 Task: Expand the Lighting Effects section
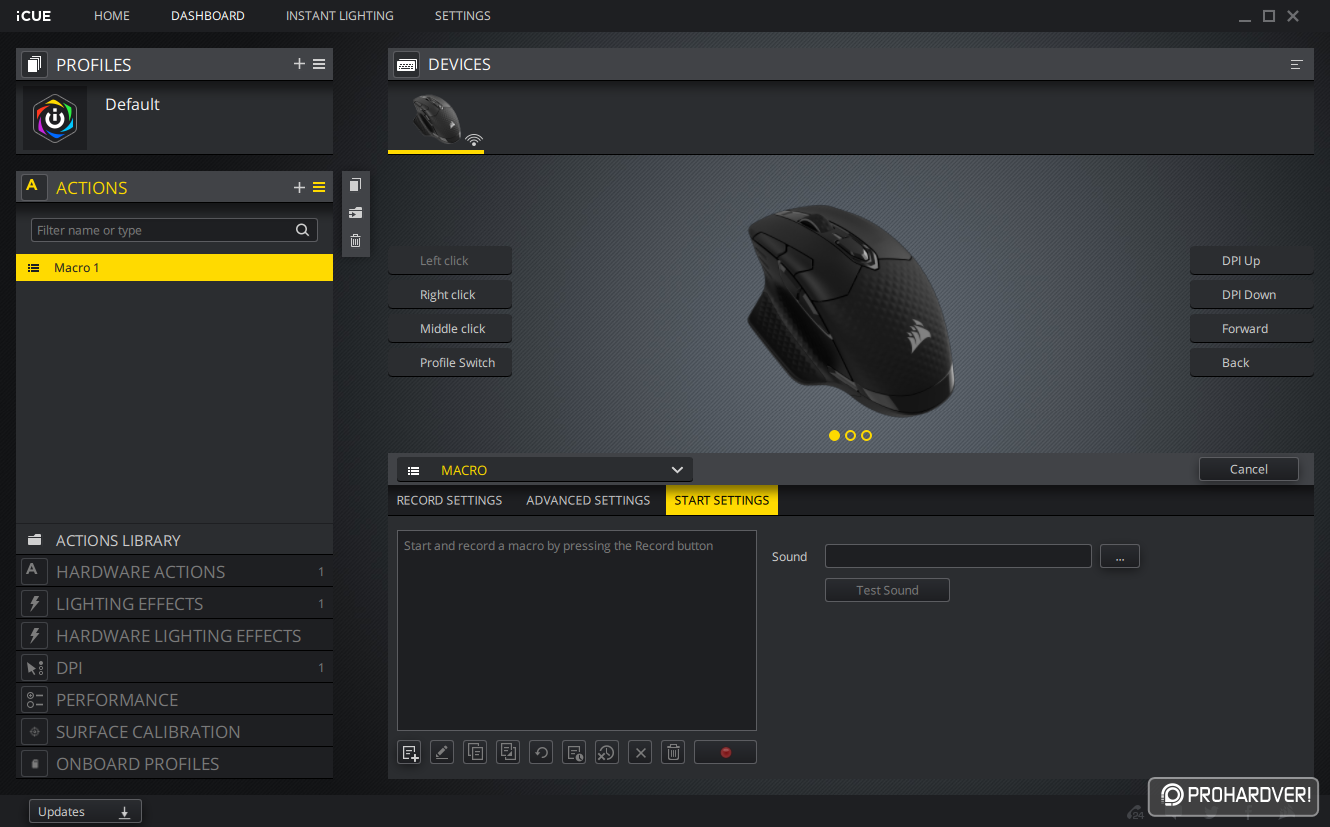pyautogui.click(x=174, y=604)
